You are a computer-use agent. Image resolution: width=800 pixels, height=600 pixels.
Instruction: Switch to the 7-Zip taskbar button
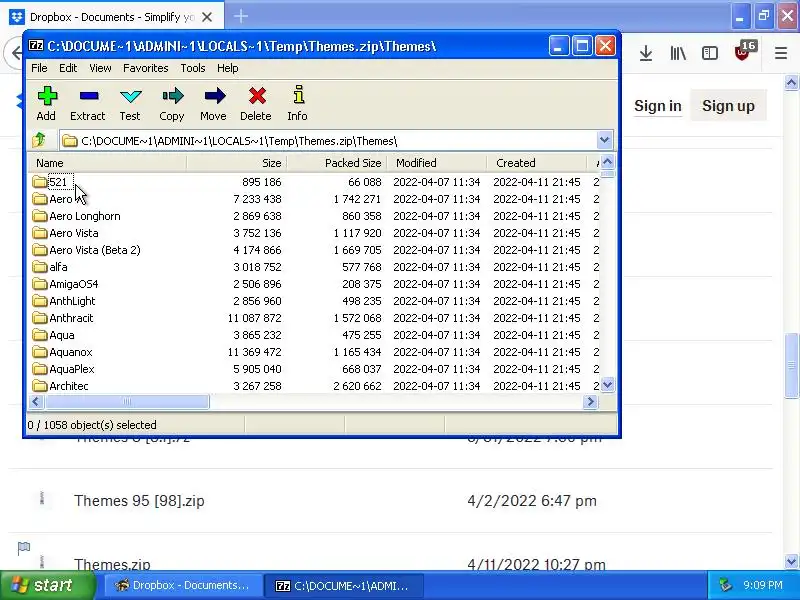344,586
